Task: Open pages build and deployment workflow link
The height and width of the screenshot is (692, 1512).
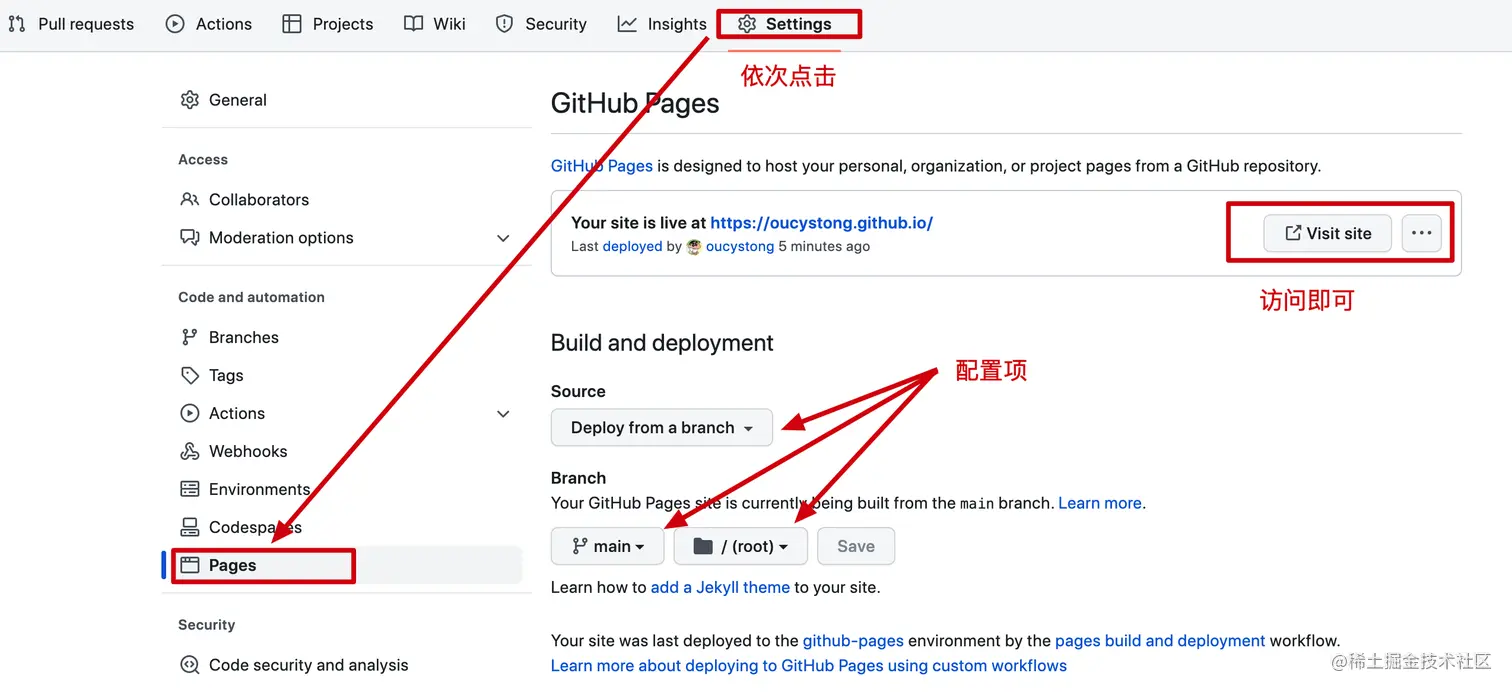Action: coord(1160,641)
